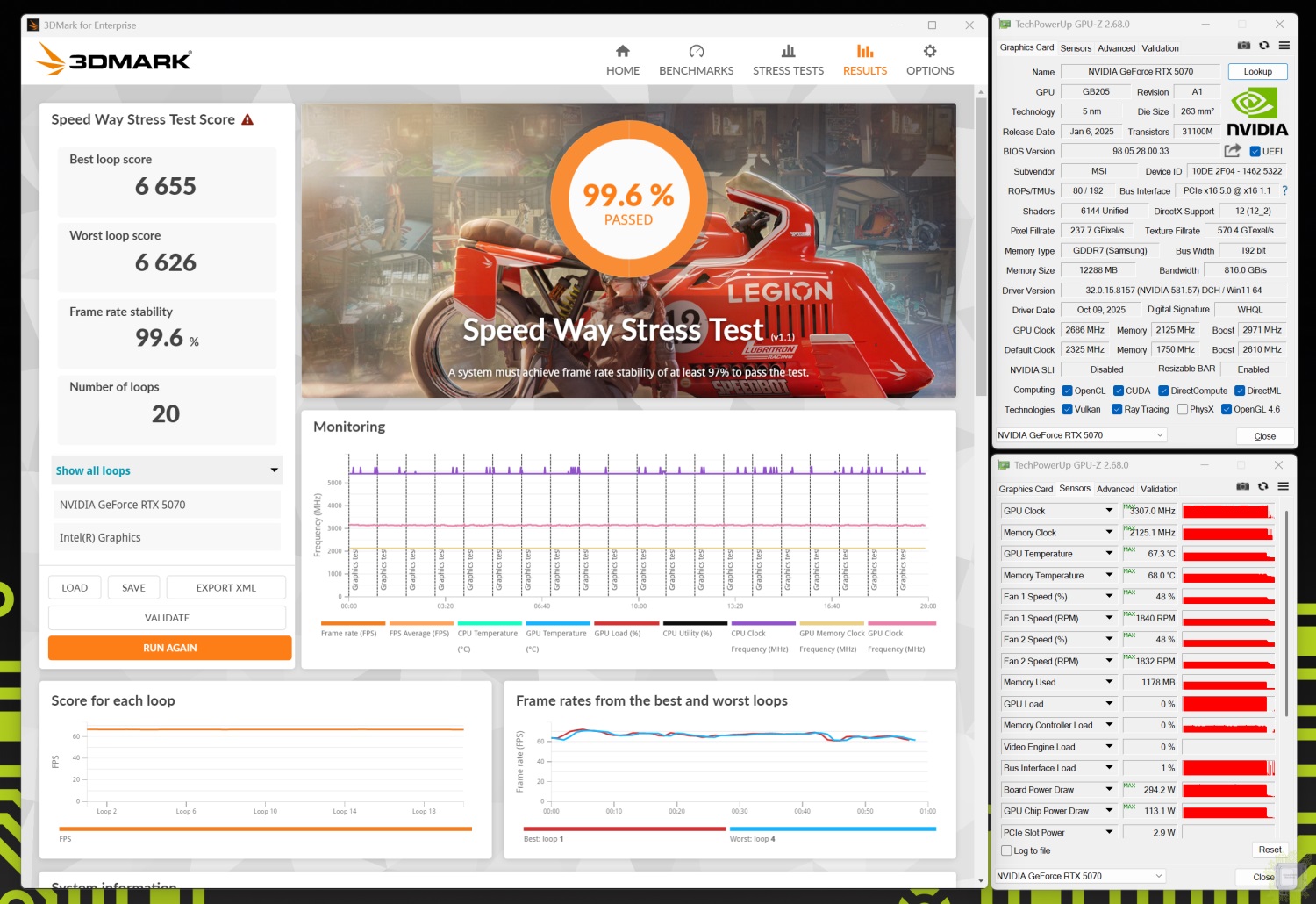The image size is (1316, 904).
Task: Click the NVIDIA logo in GPU-Z
Action: pos(1256,112)
